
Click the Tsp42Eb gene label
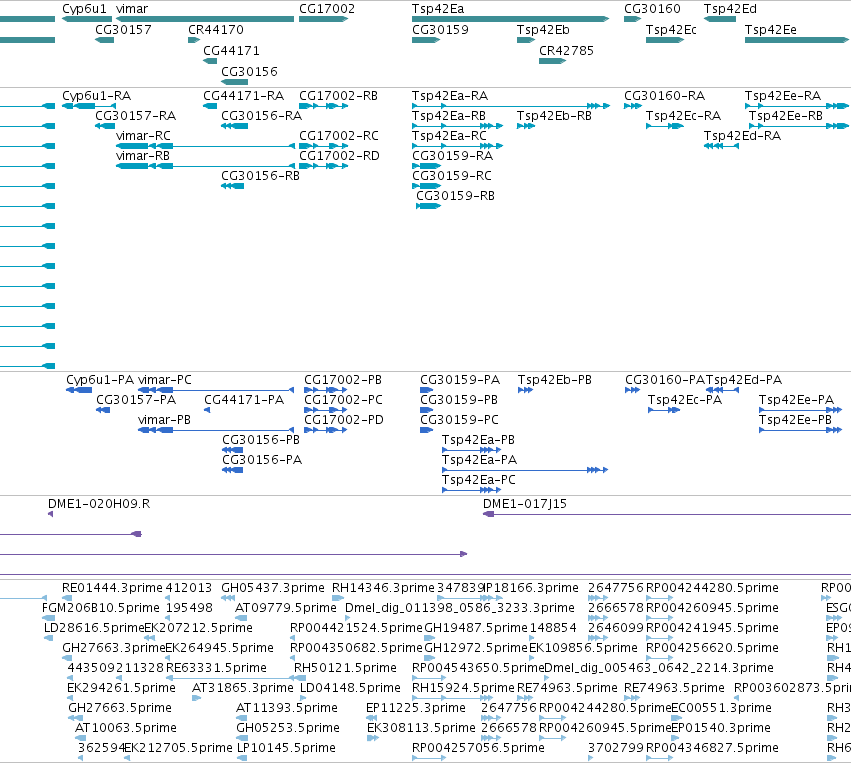[543, 29]
